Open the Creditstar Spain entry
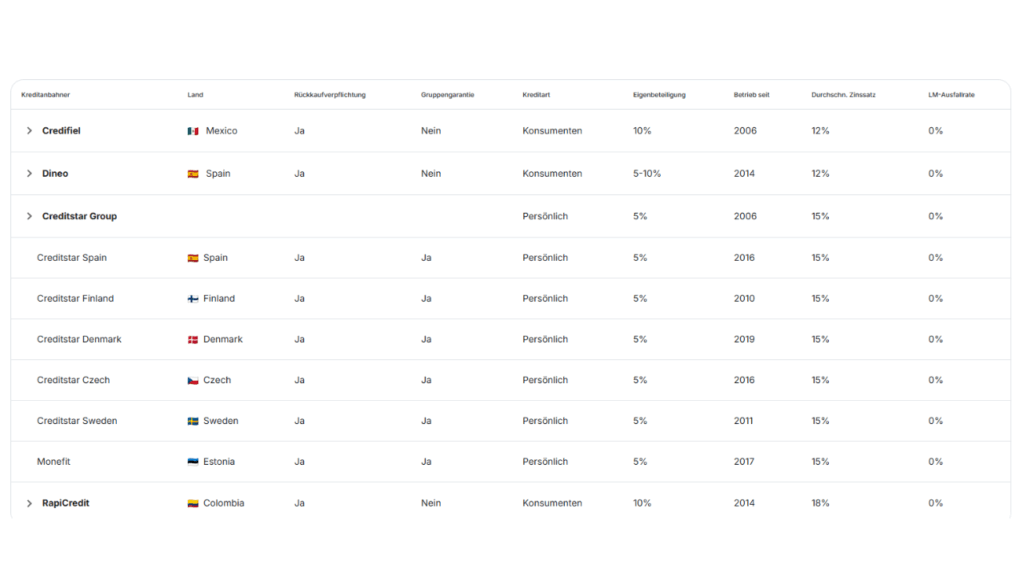The width and height of the screenshot is (1024, 576). (x=72, y=258)
